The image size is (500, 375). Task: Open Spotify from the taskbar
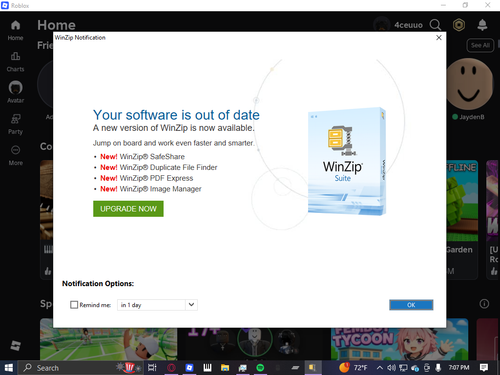pyautogui.click(x=260, y=368)
